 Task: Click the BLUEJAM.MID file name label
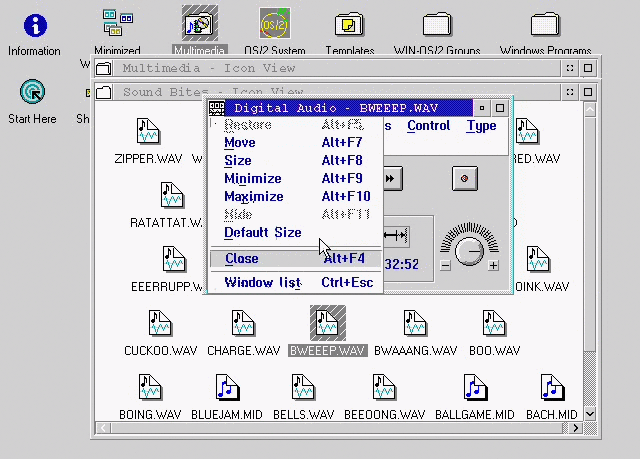click(x=227, y=415)
